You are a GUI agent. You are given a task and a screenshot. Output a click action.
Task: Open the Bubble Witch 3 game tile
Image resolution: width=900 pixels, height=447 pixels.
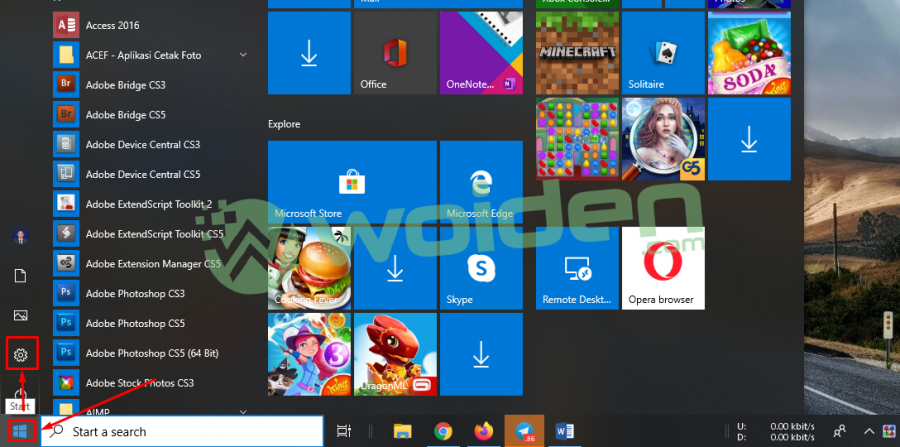309,354
